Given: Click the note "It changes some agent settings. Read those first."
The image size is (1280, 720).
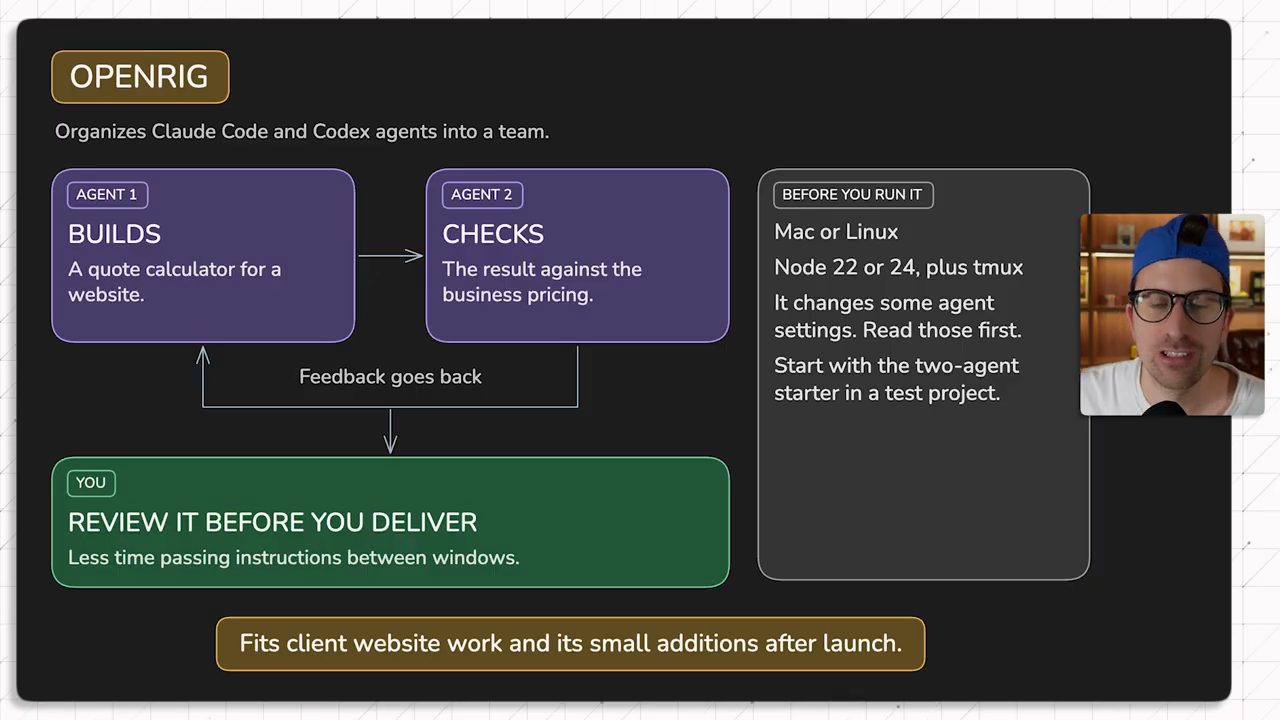Looking at the screenshot, I should [898, 316].
